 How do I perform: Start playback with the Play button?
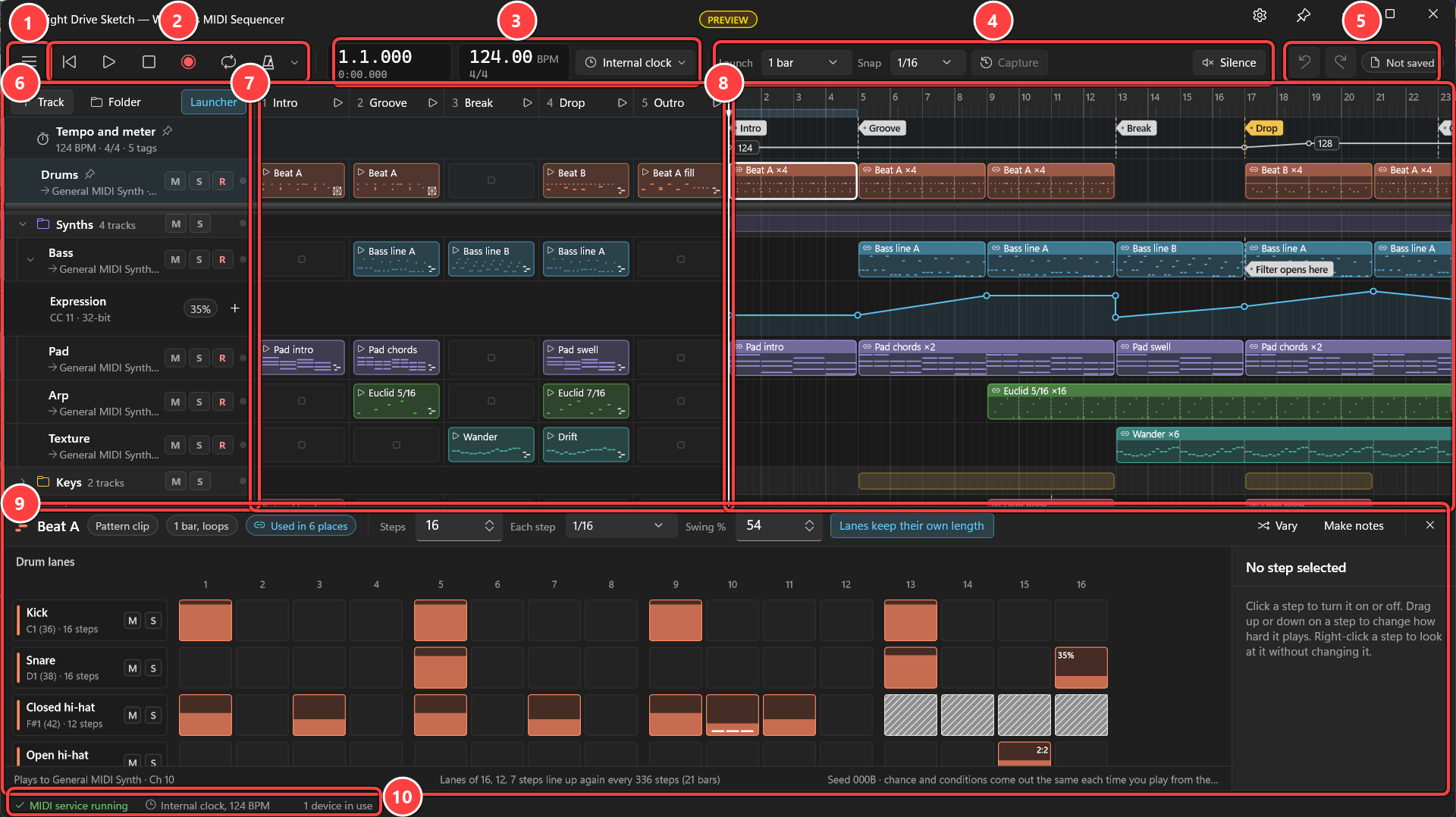click(x=108, y=62)
